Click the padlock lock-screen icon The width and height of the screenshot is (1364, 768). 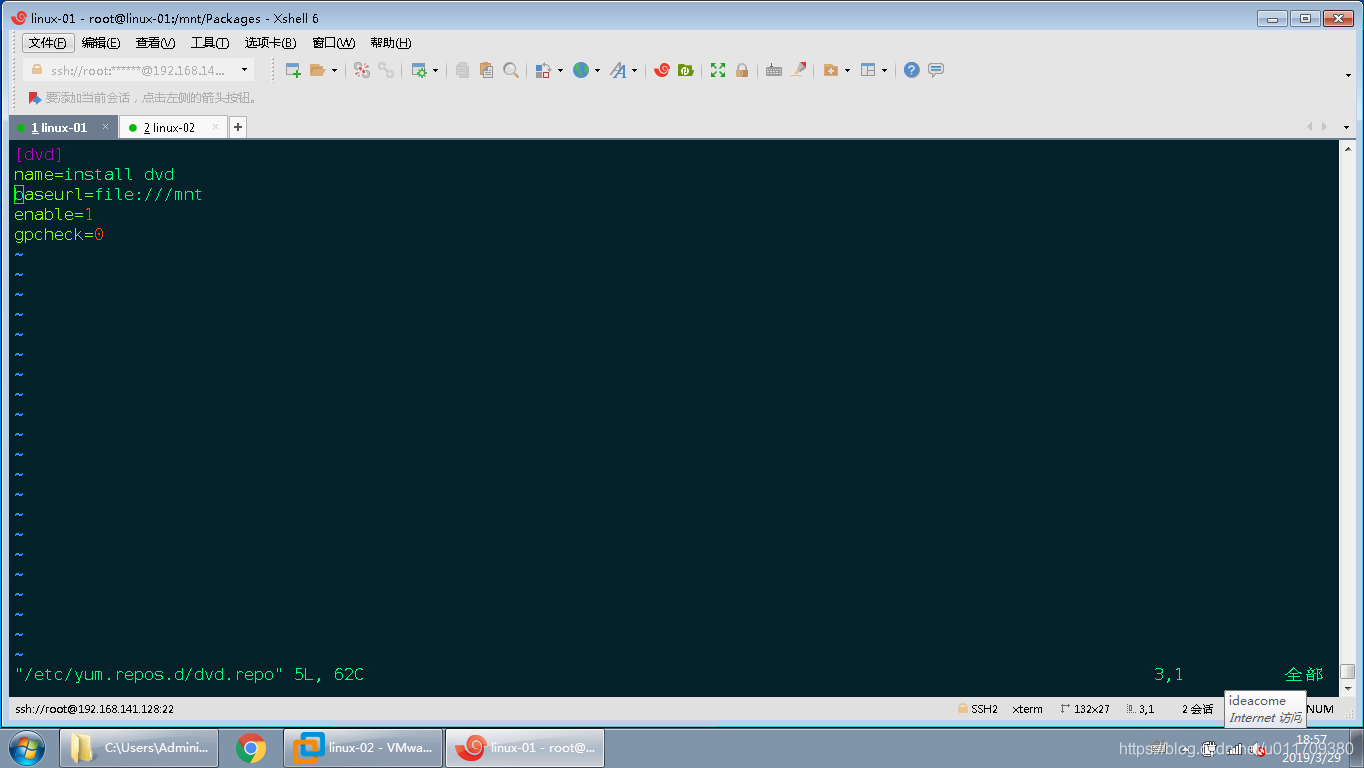coord(742,70)
